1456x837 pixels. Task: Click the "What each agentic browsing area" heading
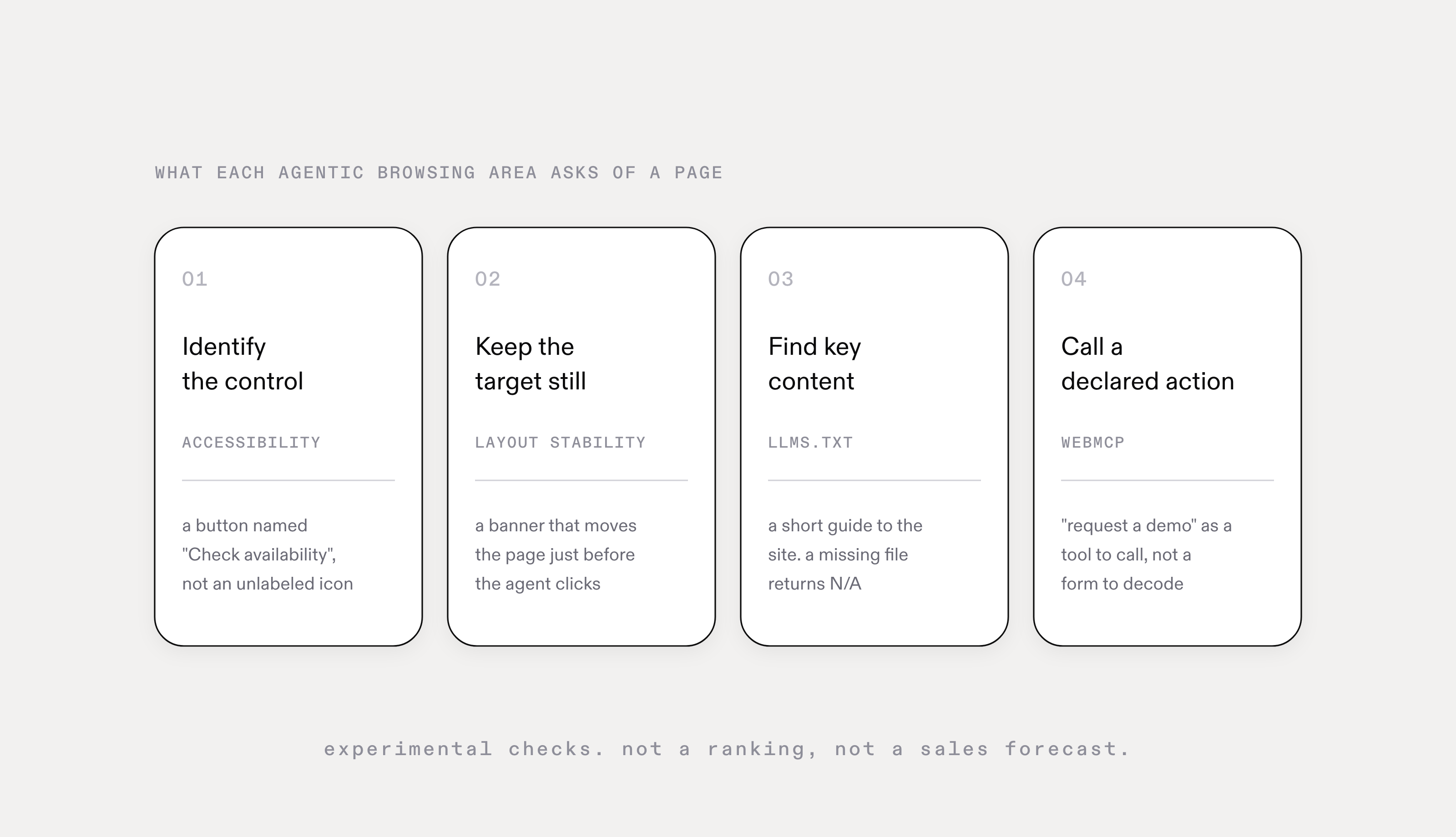pos(439,173)
